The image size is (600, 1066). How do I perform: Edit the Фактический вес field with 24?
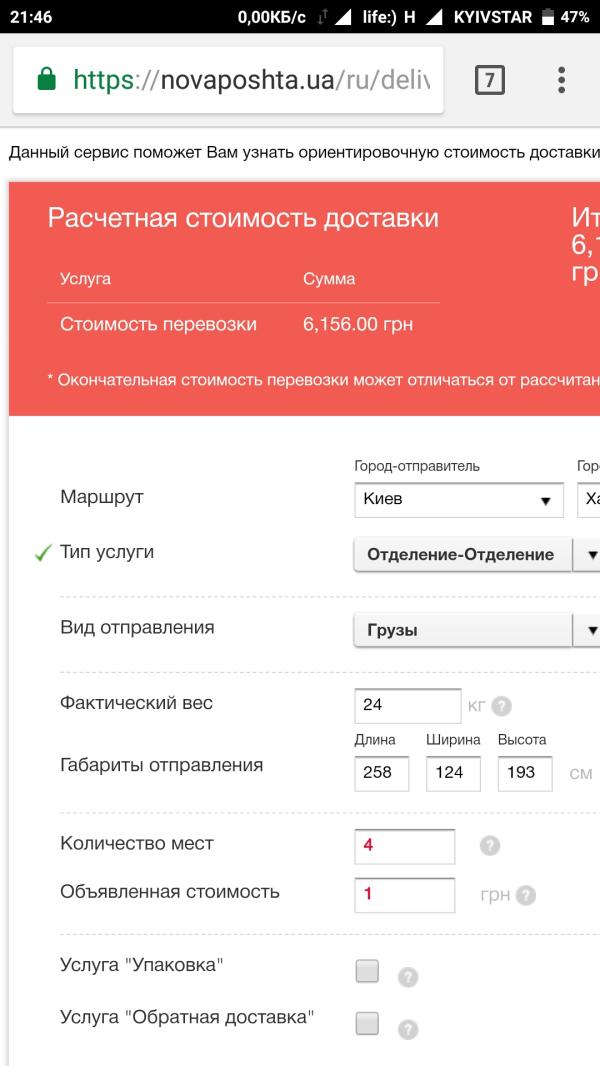tap(408, 706)
